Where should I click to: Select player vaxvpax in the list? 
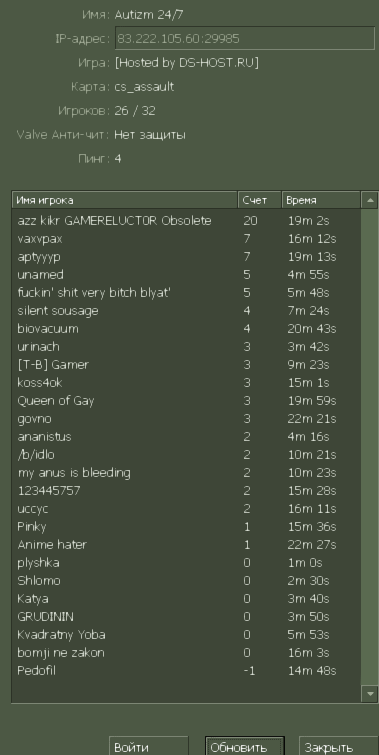coord(186,239)
